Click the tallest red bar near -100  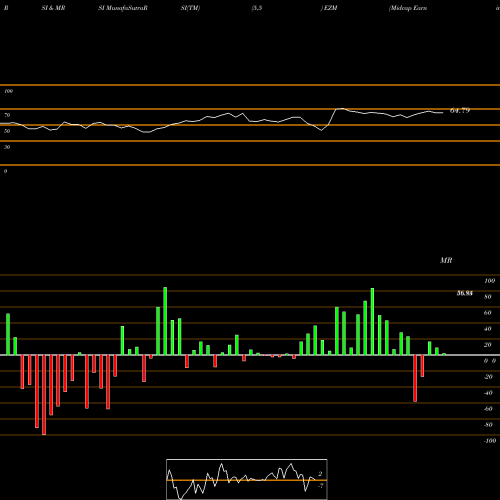tap(44, 395)
